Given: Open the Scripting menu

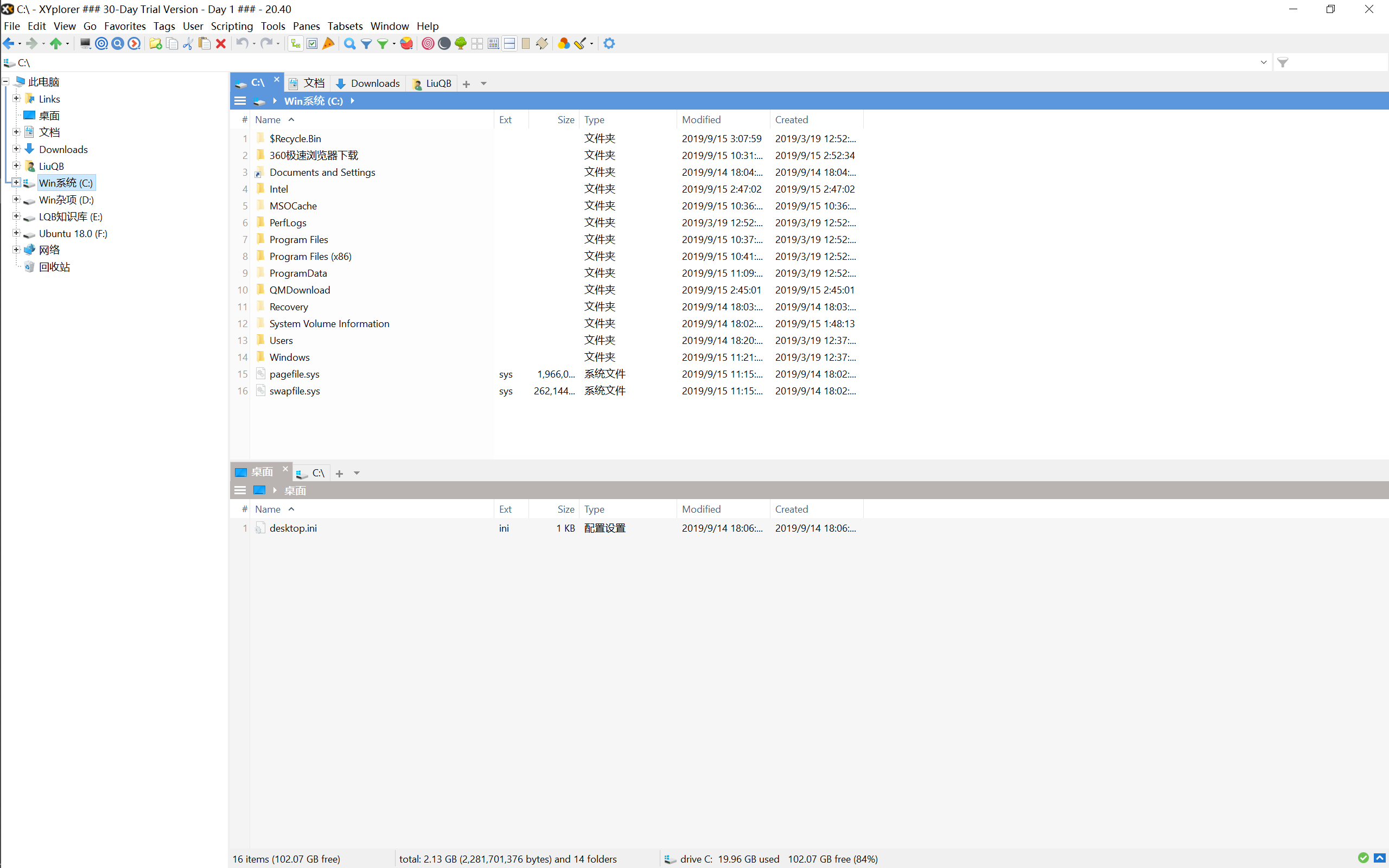Looking at the screenshot, I should (231, 26).
